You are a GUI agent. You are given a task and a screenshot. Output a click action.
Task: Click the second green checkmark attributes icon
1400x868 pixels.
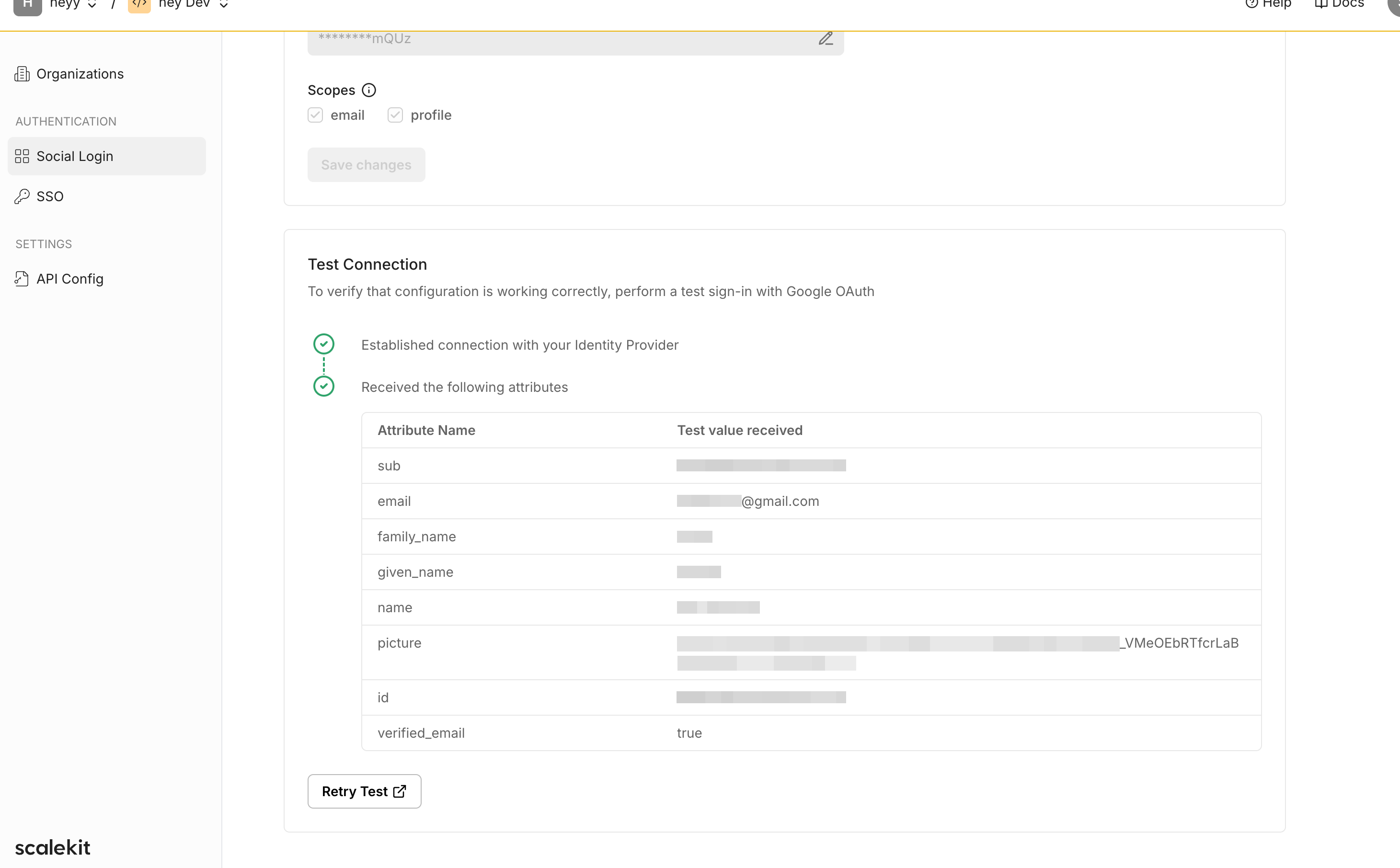324,387
